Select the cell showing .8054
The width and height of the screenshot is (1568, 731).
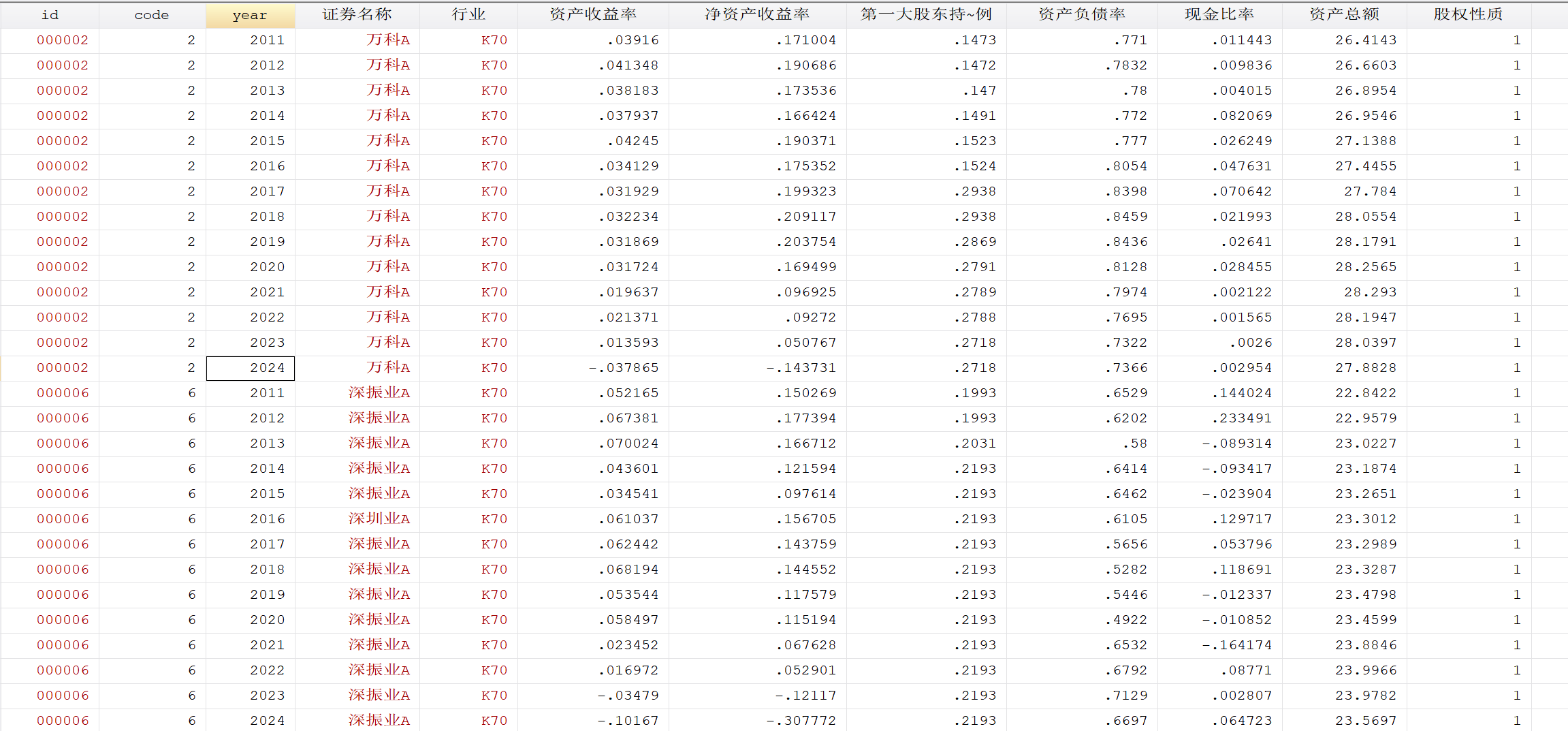click(x=1082, y=166)
